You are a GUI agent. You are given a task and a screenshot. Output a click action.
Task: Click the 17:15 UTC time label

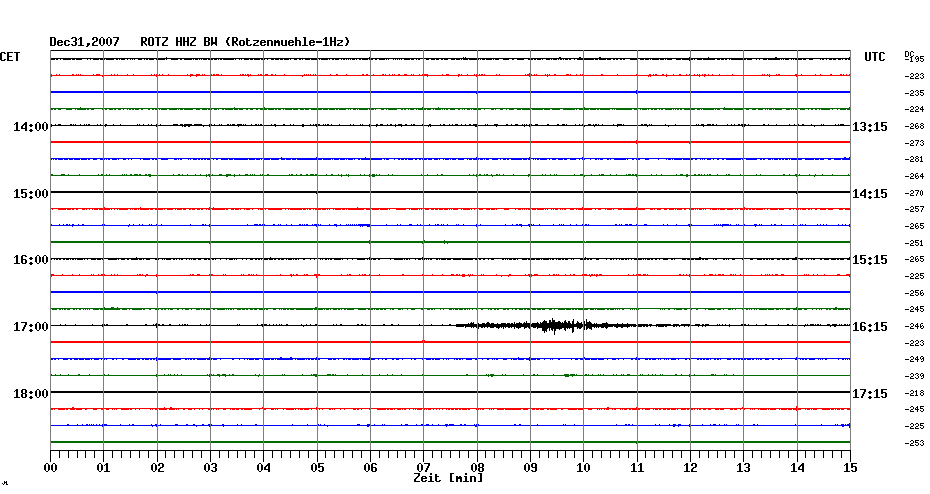pyautogui.click(x=870, y=394)
